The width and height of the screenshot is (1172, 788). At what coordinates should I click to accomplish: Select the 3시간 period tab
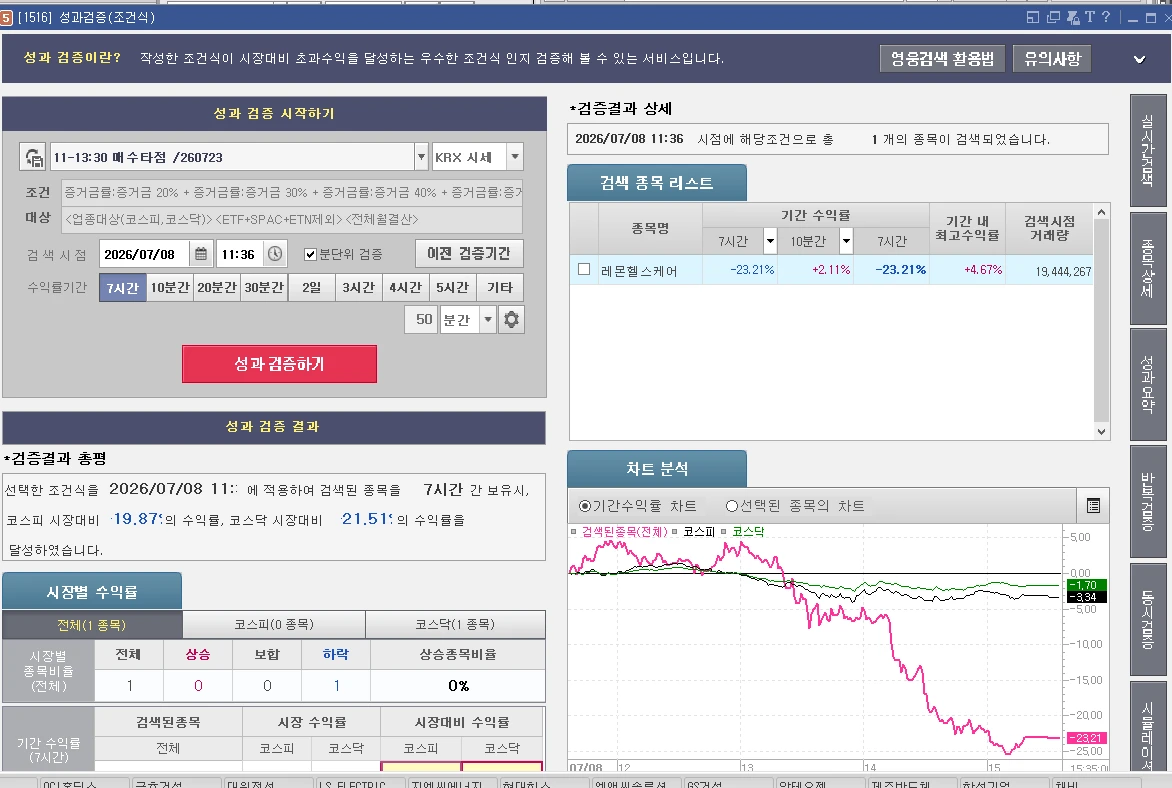(x=358, y=288)
